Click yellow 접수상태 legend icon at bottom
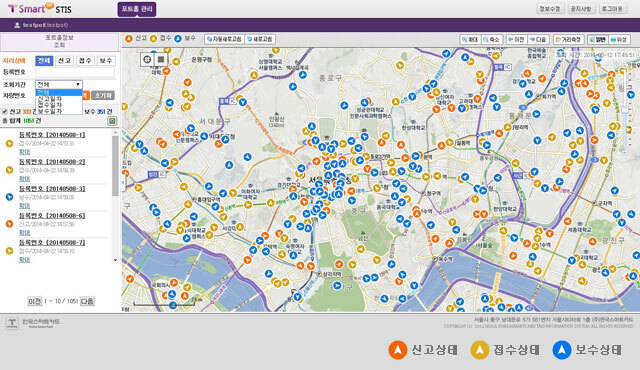 tap(480, 350)
